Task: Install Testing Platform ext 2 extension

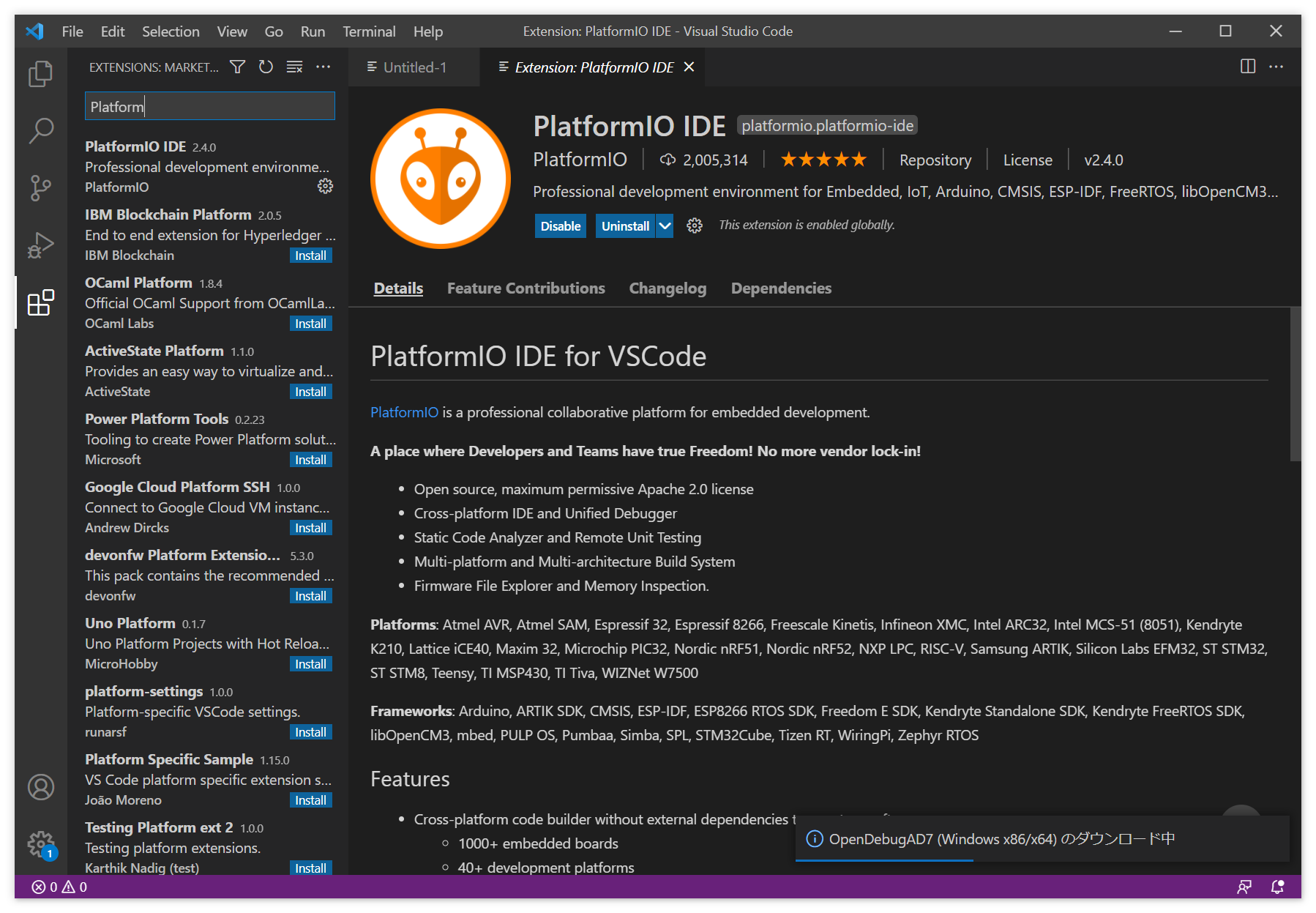Action: 311,868
